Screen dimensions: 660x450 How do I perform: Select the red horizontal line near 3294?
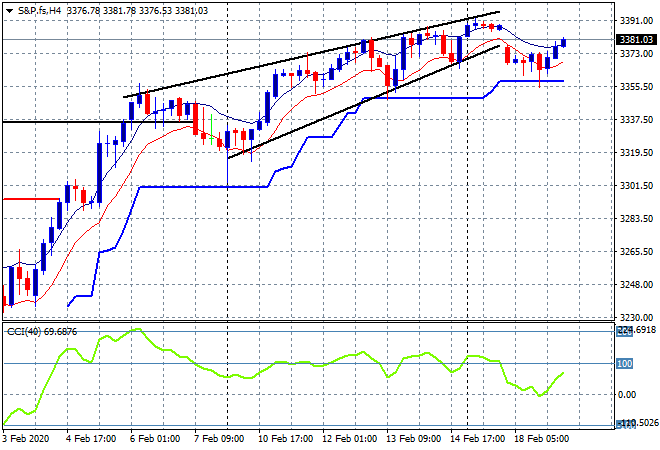click(x=31, y=199)
